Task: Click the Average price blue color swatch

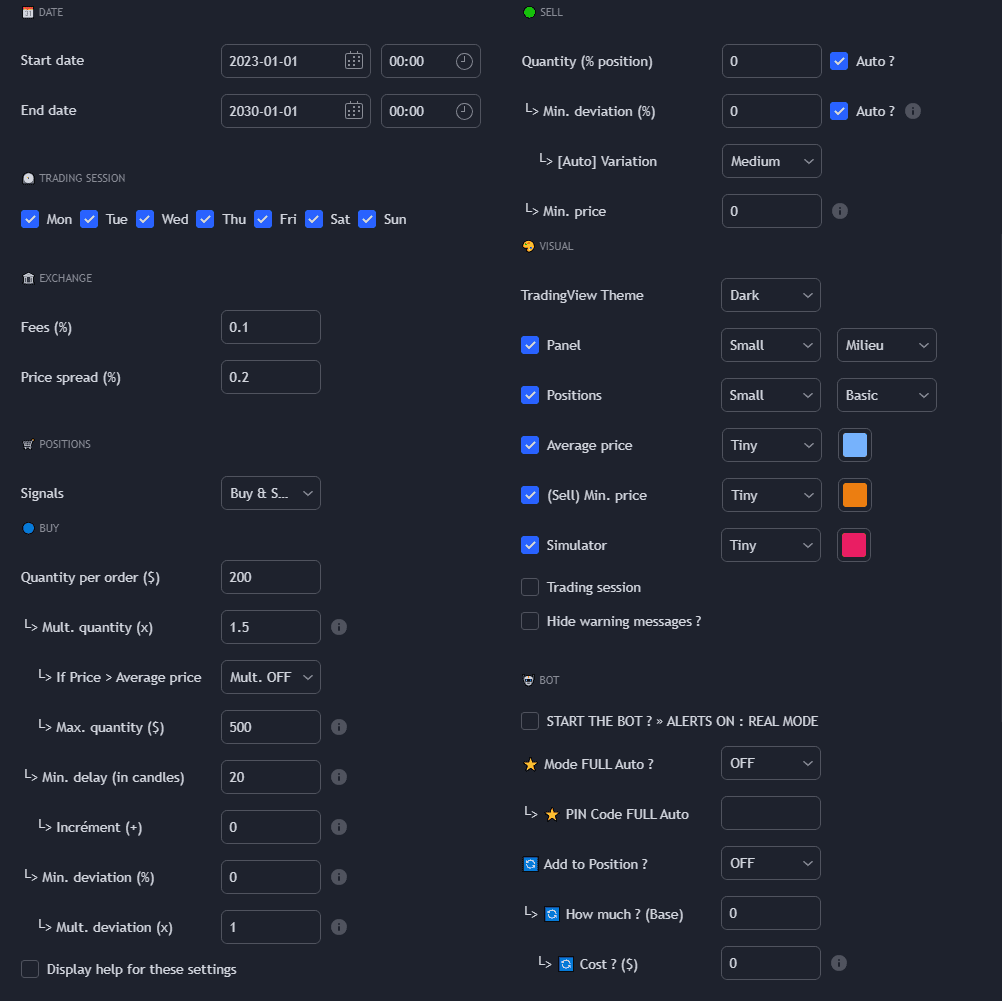Action: (855, 445)
